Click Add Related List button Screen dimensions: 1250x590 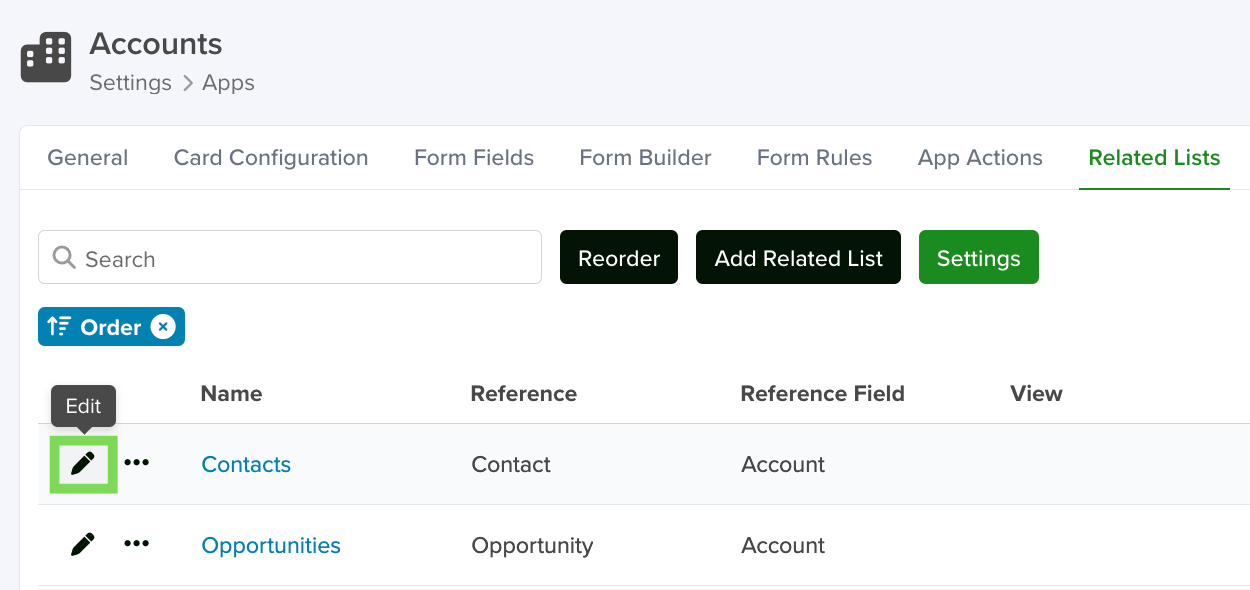tap(798, 257)
